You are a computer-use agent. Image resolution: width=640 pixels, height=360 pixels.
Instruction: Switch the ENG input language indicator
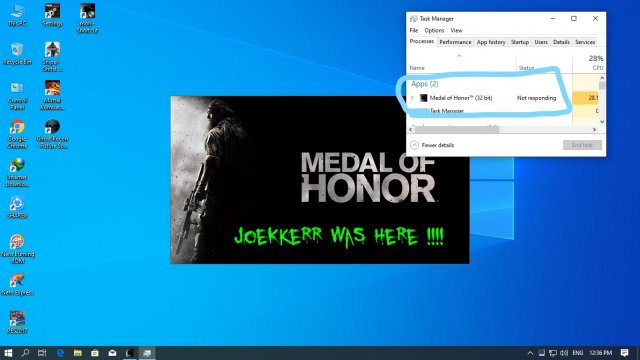578,353
